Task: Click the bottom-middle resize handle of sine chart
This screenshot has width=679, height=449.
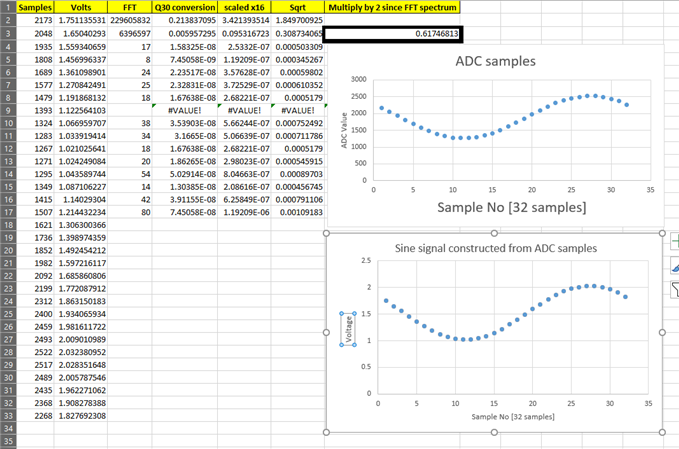Action: [494, 432]
